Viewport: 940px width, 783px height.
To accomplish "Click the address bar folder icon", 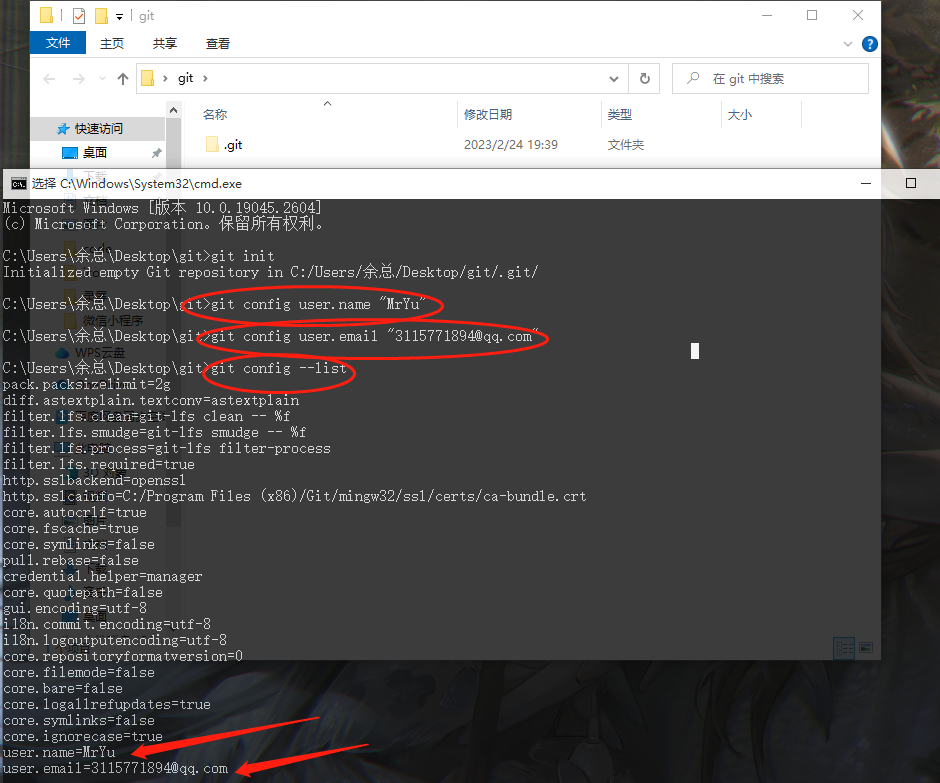I will point(147,79).
